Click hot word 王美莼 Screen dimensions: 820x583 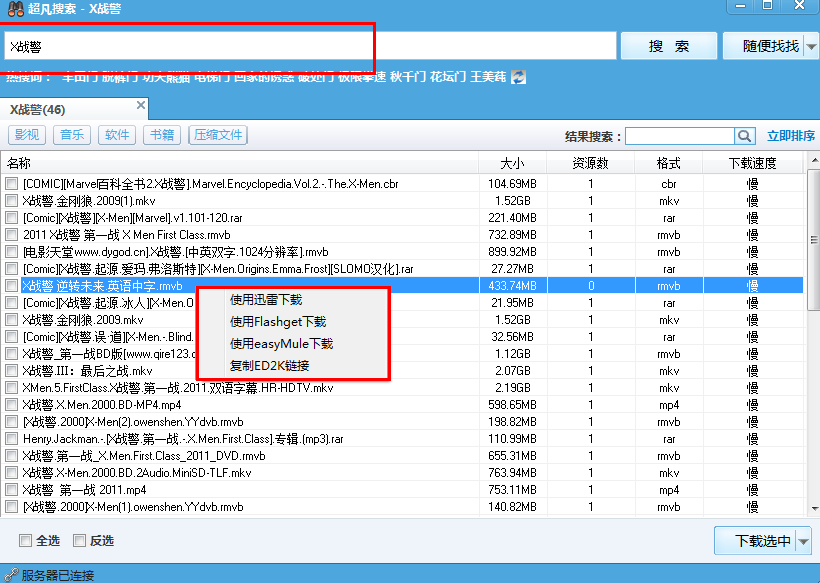(x=488, y=77)
